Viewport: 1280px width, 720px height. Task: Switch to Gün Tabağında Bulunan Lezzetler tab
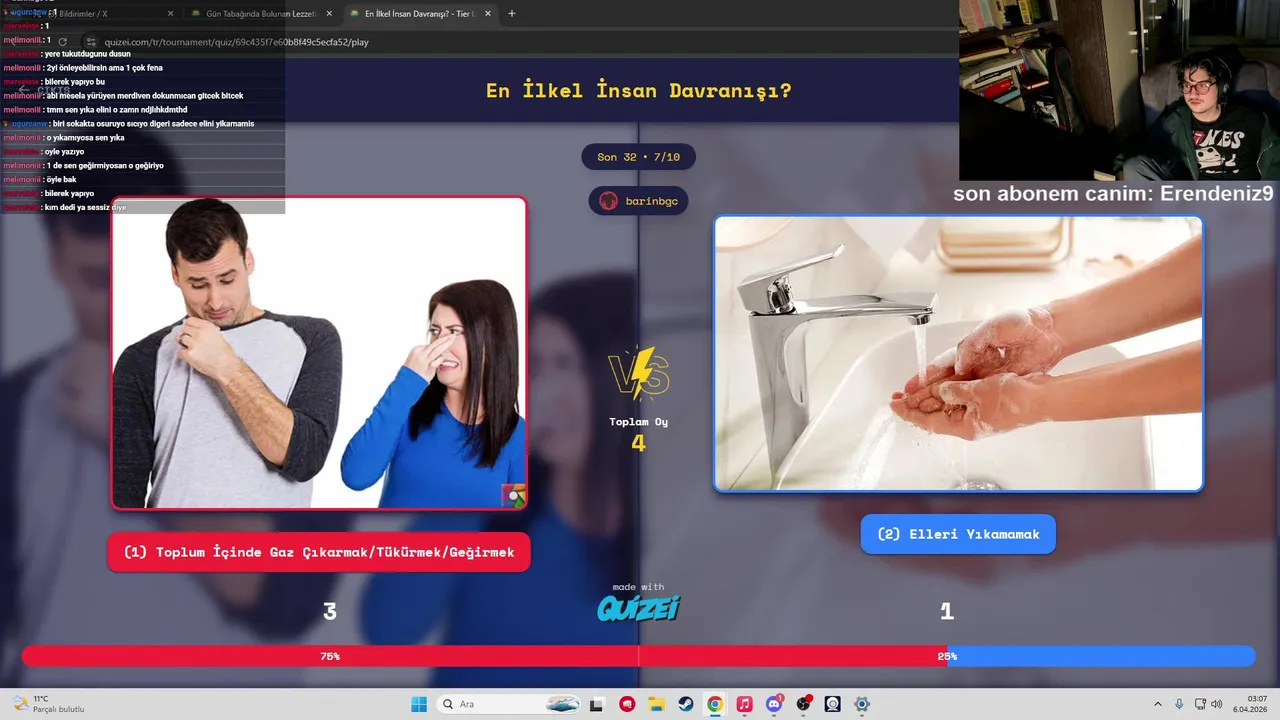pos(260,14)
